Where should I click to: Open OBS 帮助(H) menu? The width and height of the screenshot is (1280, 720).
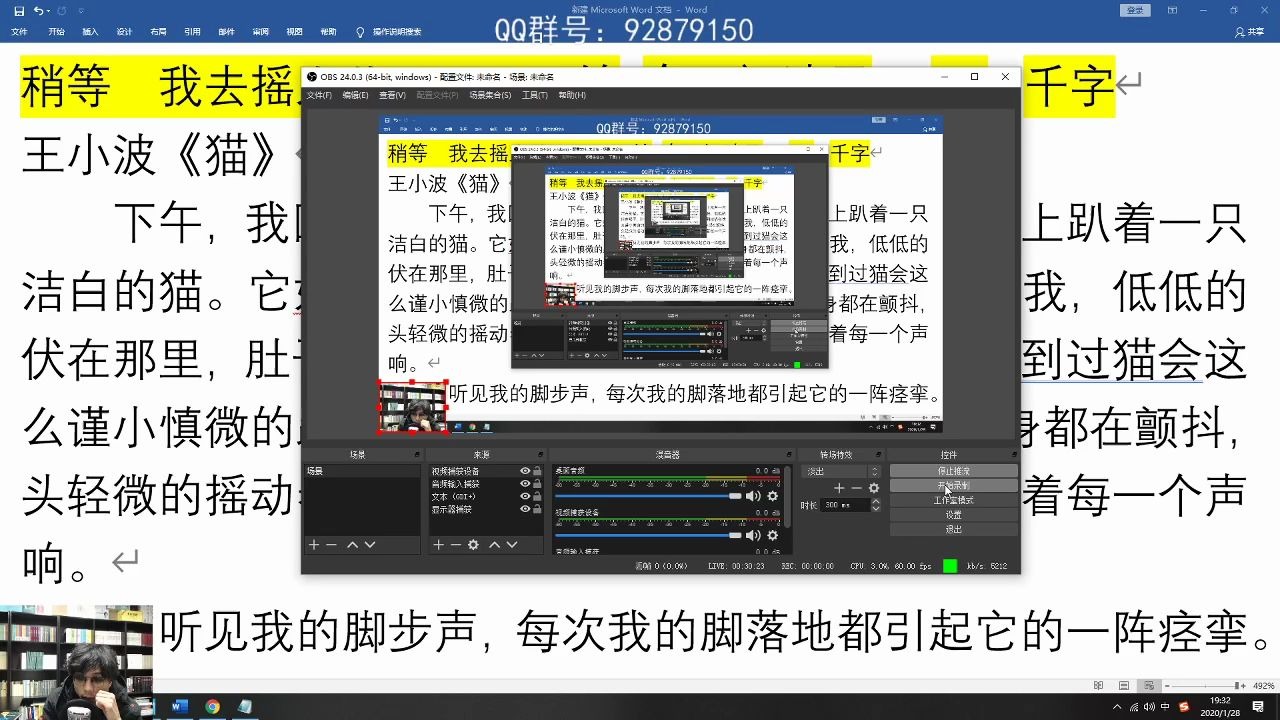(x=572, y=95)
